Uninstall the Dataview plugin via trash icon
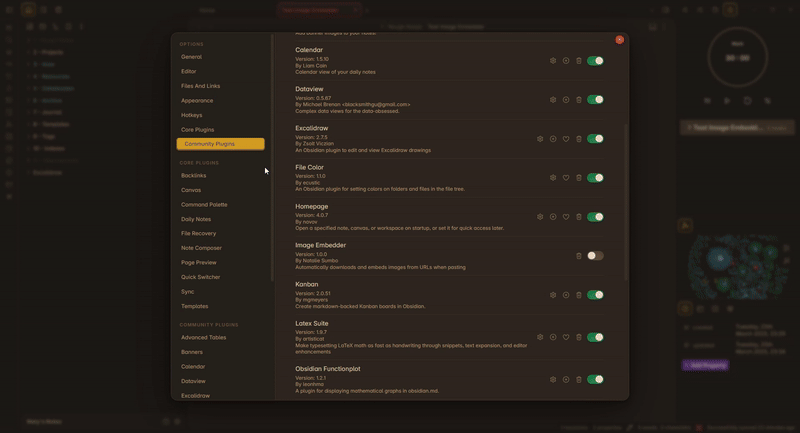 579,100
